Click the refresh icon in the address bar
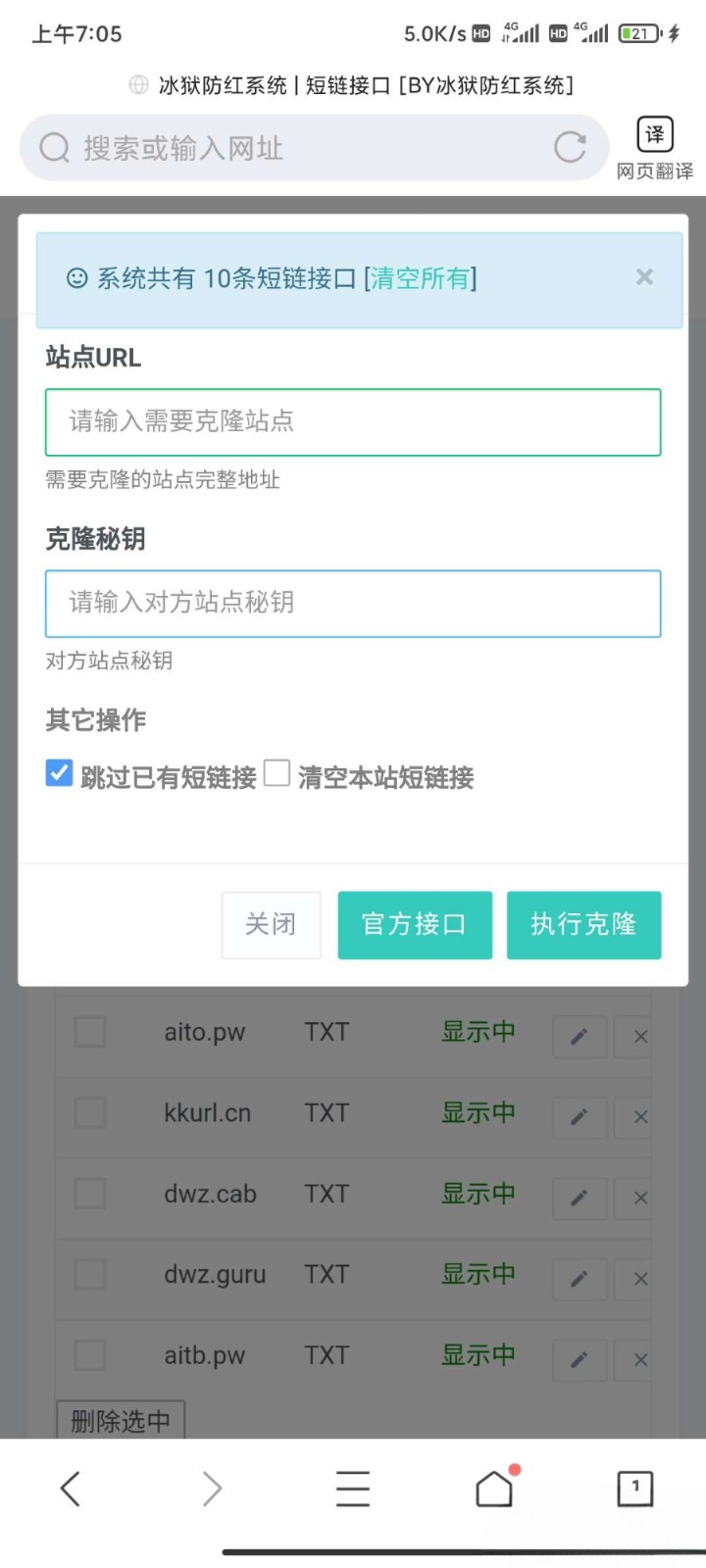 coord(570,148)
